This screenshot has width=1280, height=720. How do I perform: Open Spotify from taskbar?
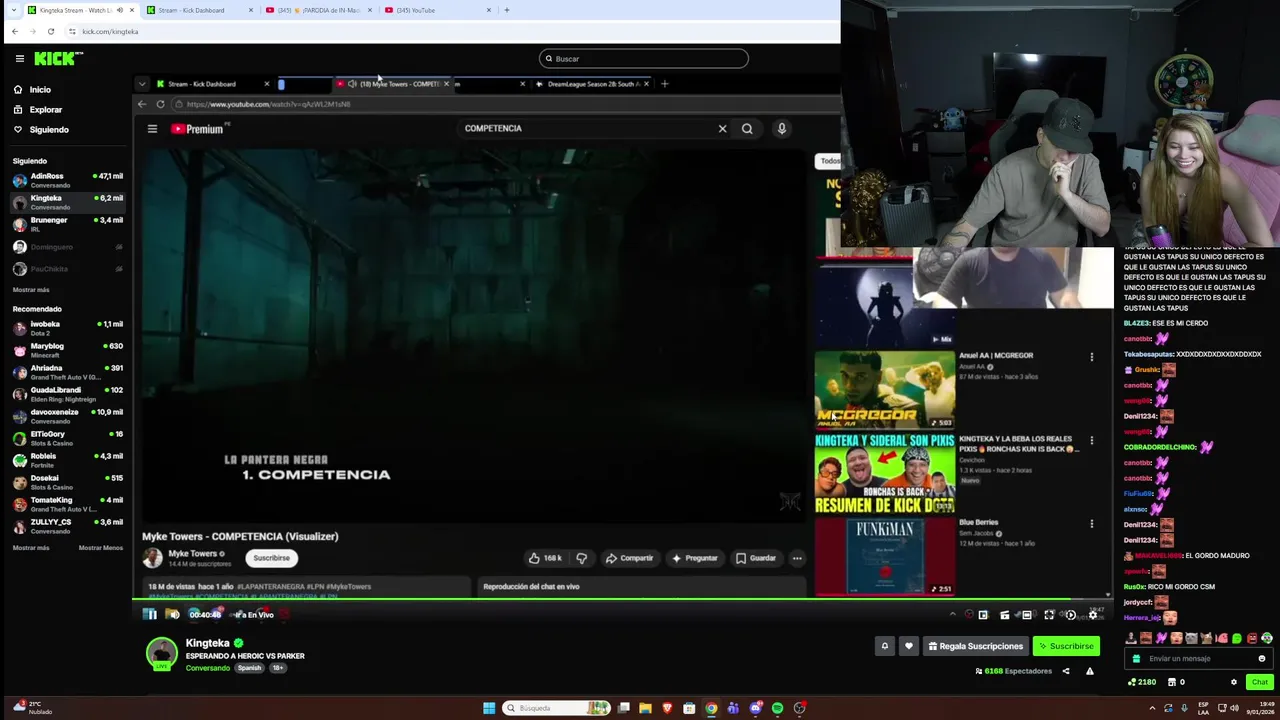coord(777,708)
